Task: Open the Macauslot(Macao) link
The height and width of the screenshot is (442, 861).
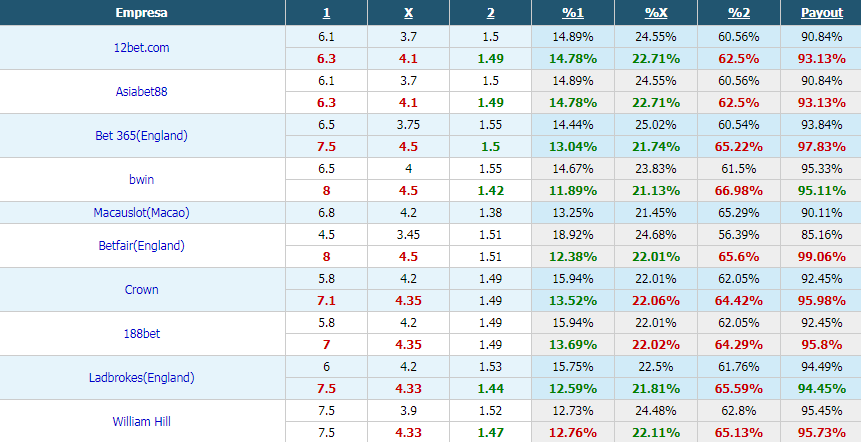Action: [x=142, y=212]
